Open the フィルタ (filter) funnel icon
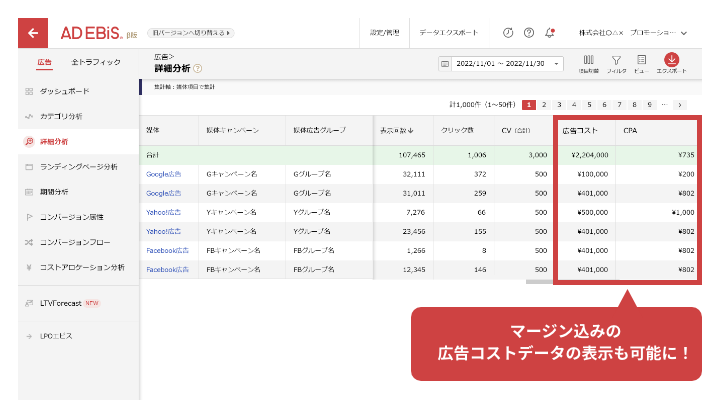 616,61
